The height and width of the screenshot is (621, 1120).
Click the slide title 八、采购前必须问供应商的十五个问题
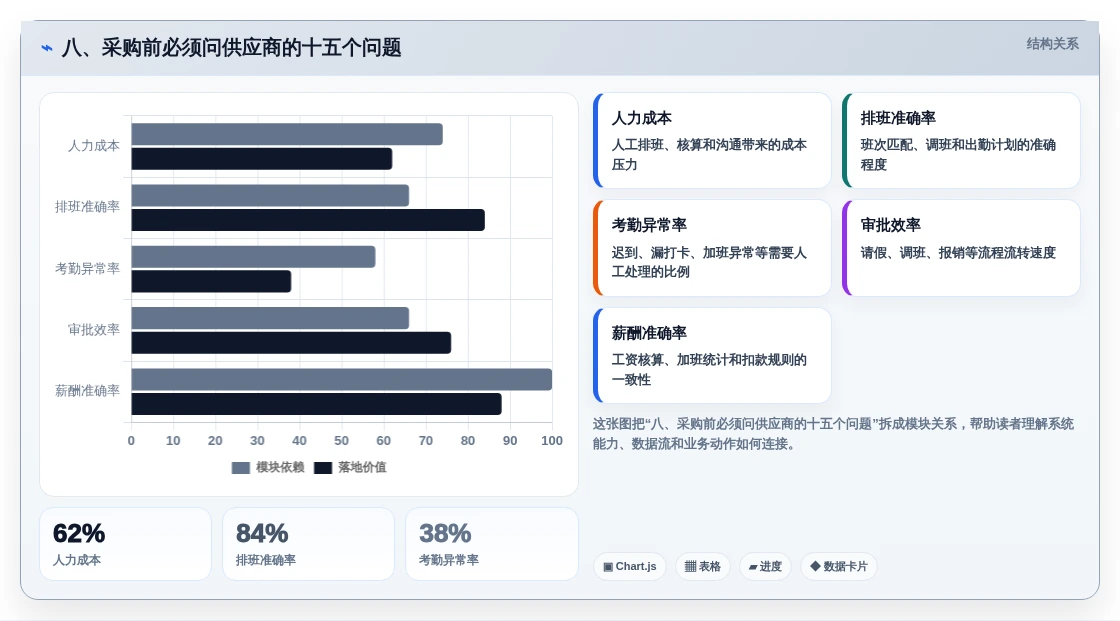click(x=231, y=48)
